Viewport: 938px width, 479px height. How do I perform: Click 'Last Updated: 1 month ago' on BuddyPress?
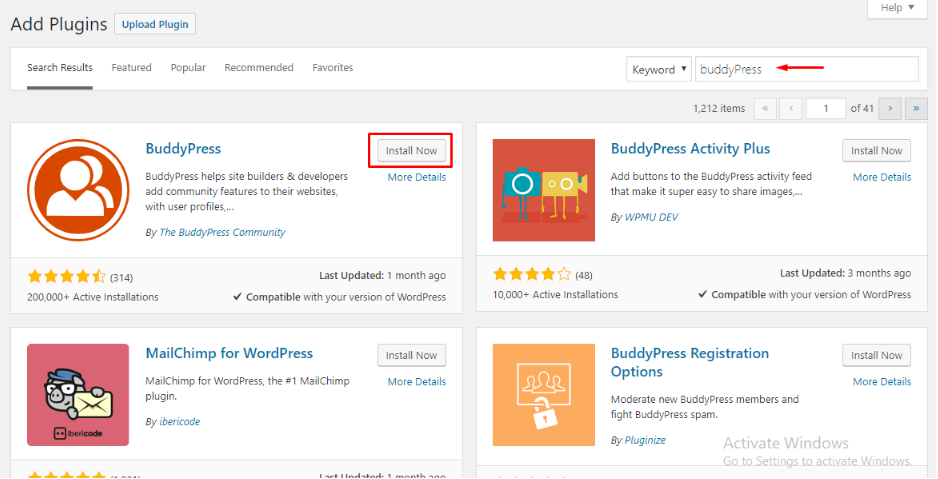pos(382,275)
